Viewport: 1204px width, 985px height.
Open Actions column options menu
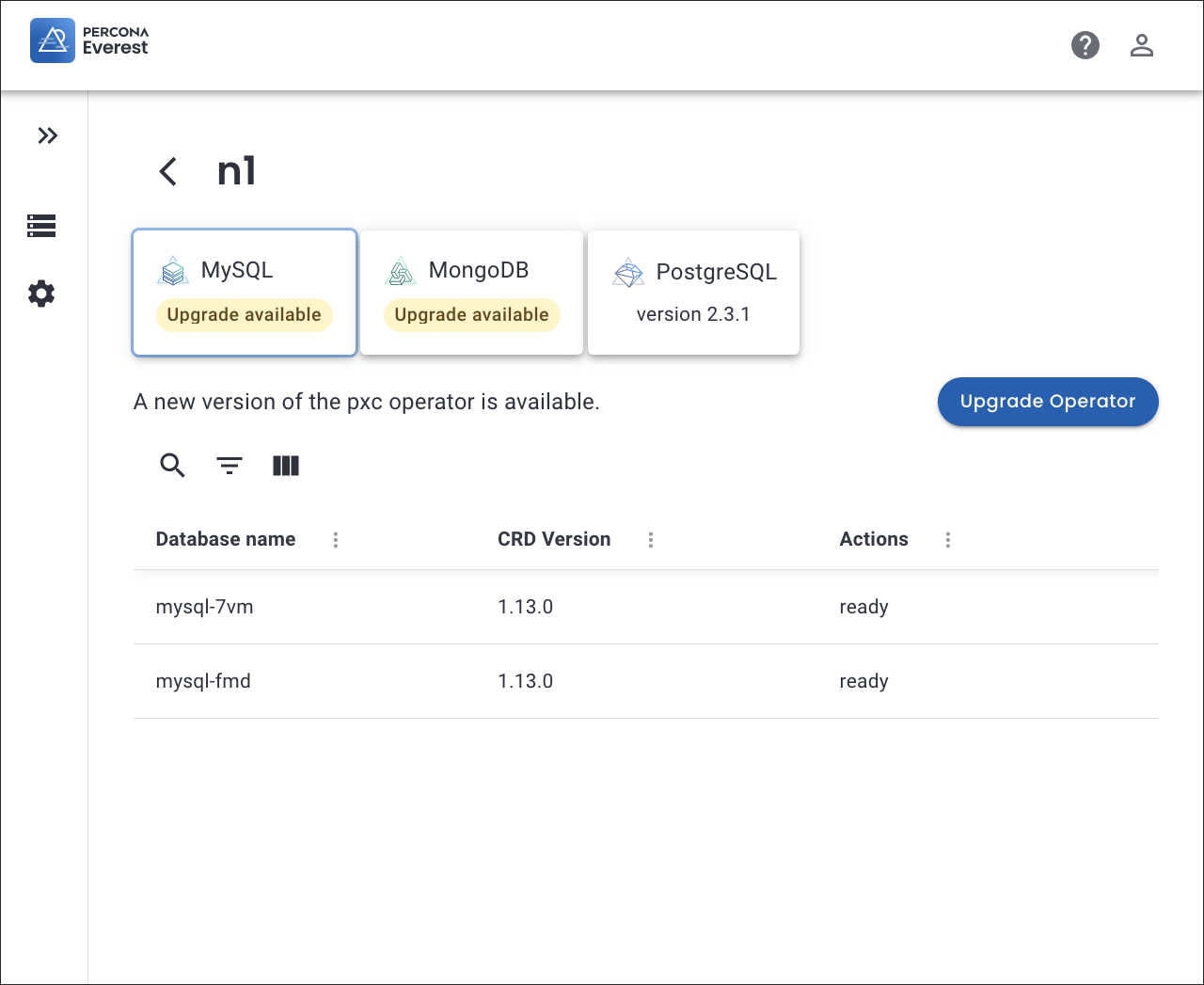(947, 540)
